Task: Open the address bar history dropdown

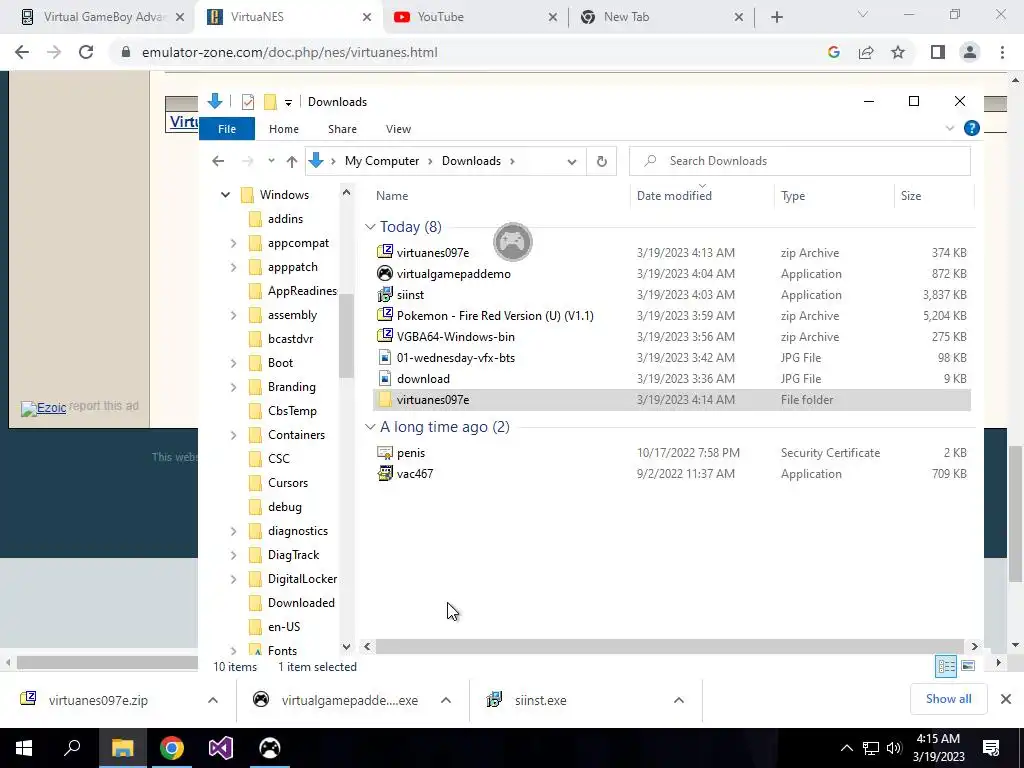Action: 572,161
